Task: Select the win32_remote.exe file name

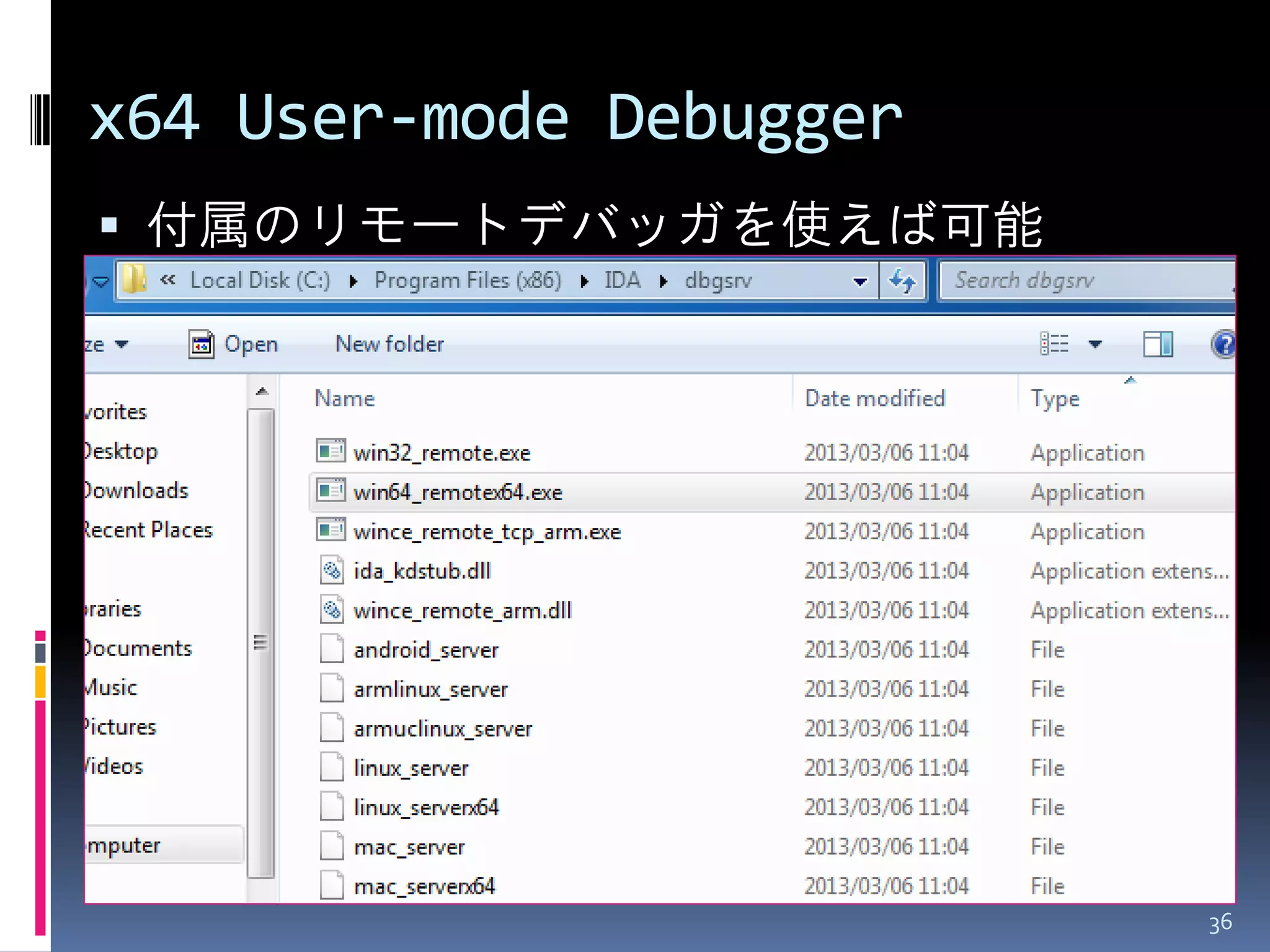Action: point(442,453)
